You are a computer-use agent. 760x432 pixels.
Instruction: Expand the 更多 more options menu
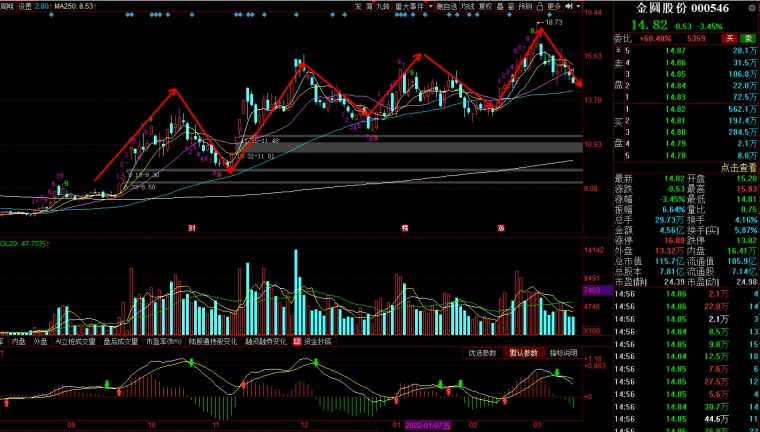point(554,6)
